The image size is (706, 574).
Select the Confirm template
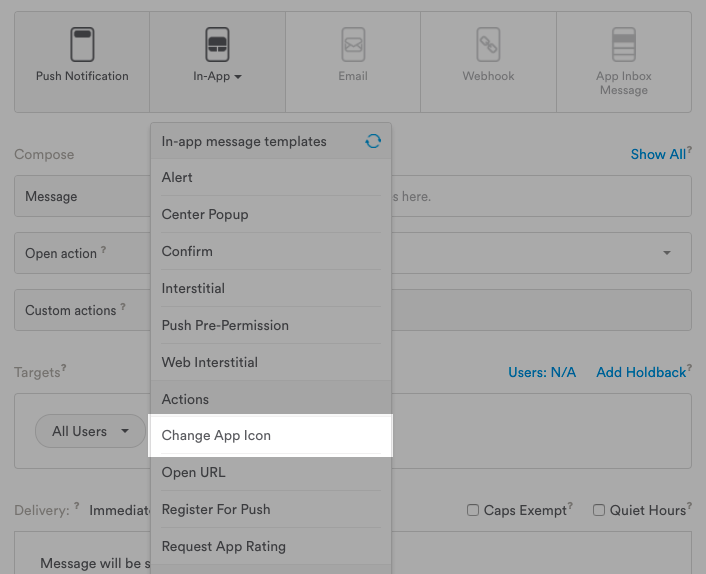point(271,251)
